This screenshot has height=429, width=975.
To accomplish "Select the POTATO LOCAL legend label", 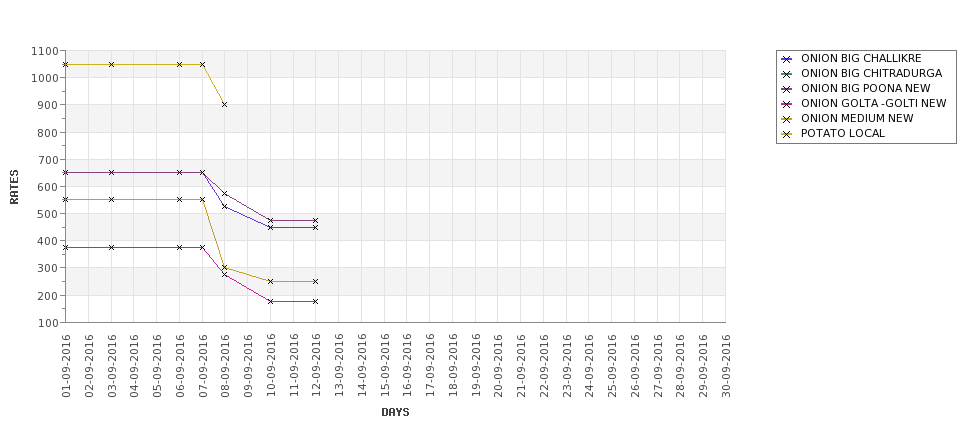I will [x=843, y=134].
